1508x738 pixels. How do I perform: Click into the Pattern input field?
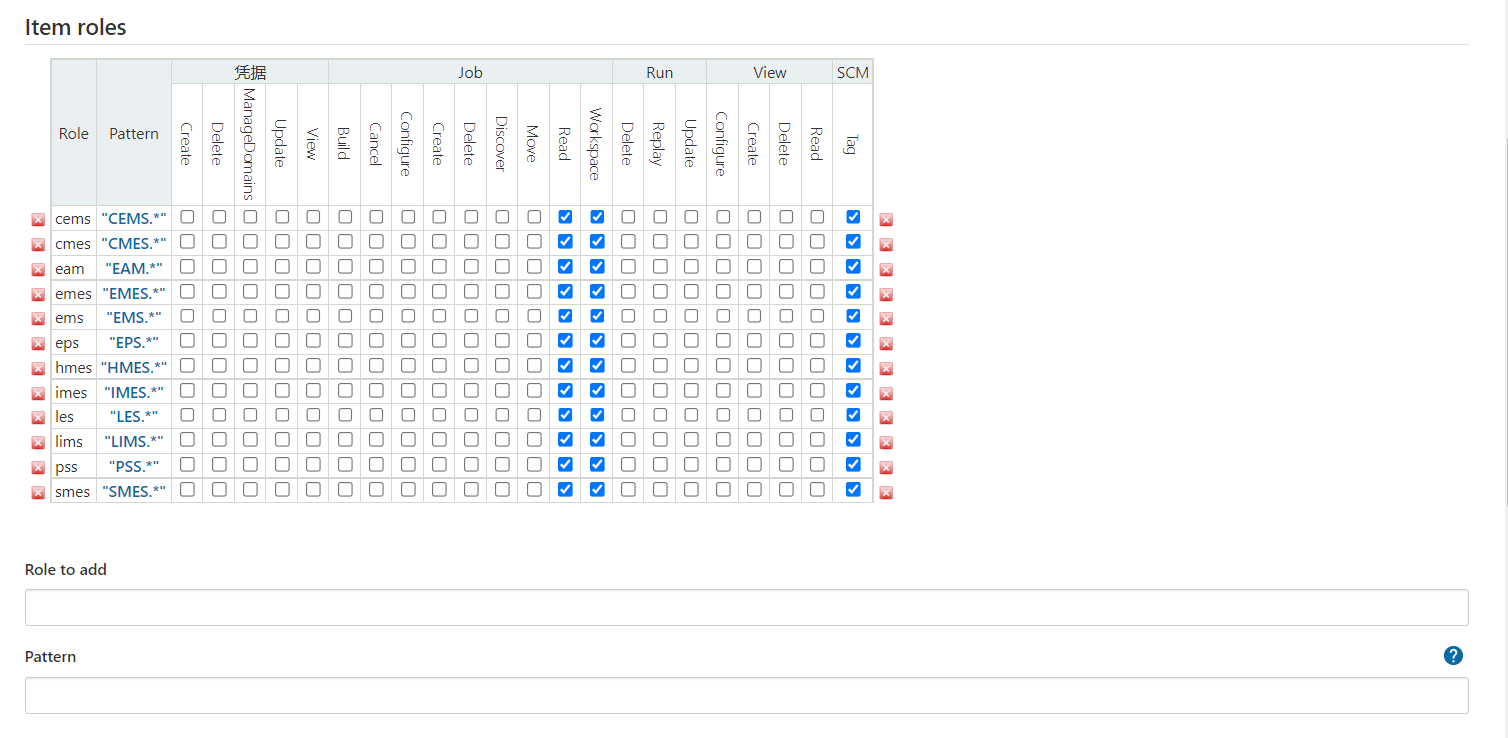coord(746,695)
